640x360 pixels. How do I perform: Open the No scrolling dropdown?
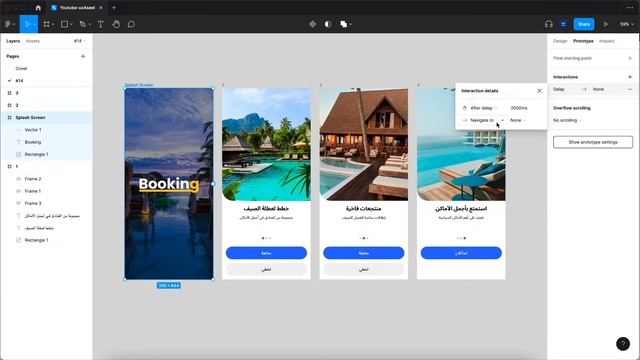[x=567, y=120]
